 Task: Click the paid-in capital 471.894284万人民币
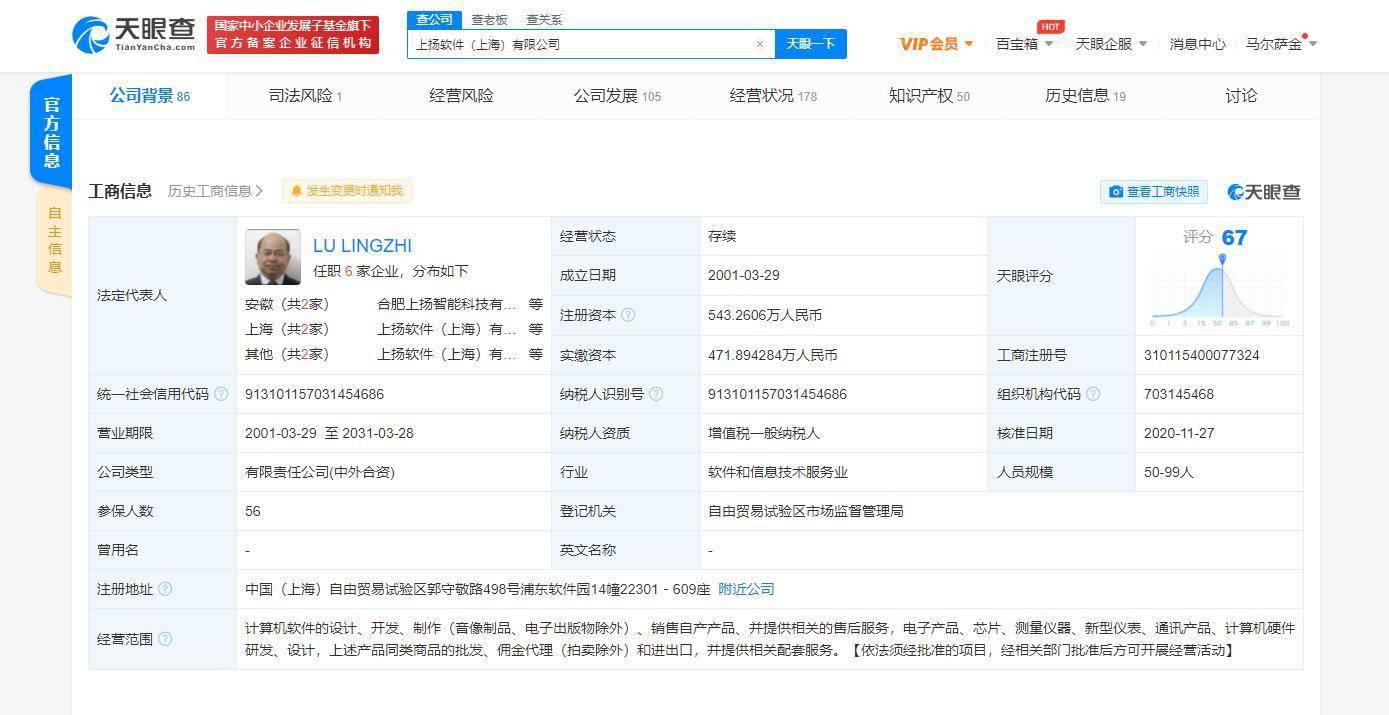pyautogui.click(x=772, y=355)
